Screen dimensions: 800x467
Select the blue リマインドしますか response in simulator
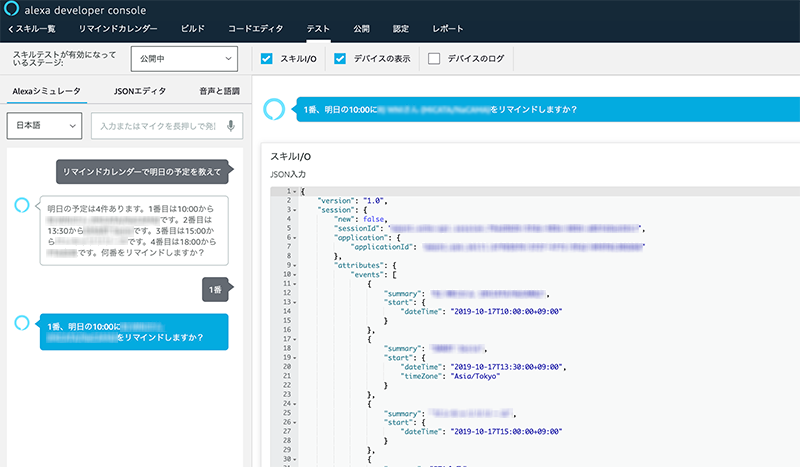[134, 332]
